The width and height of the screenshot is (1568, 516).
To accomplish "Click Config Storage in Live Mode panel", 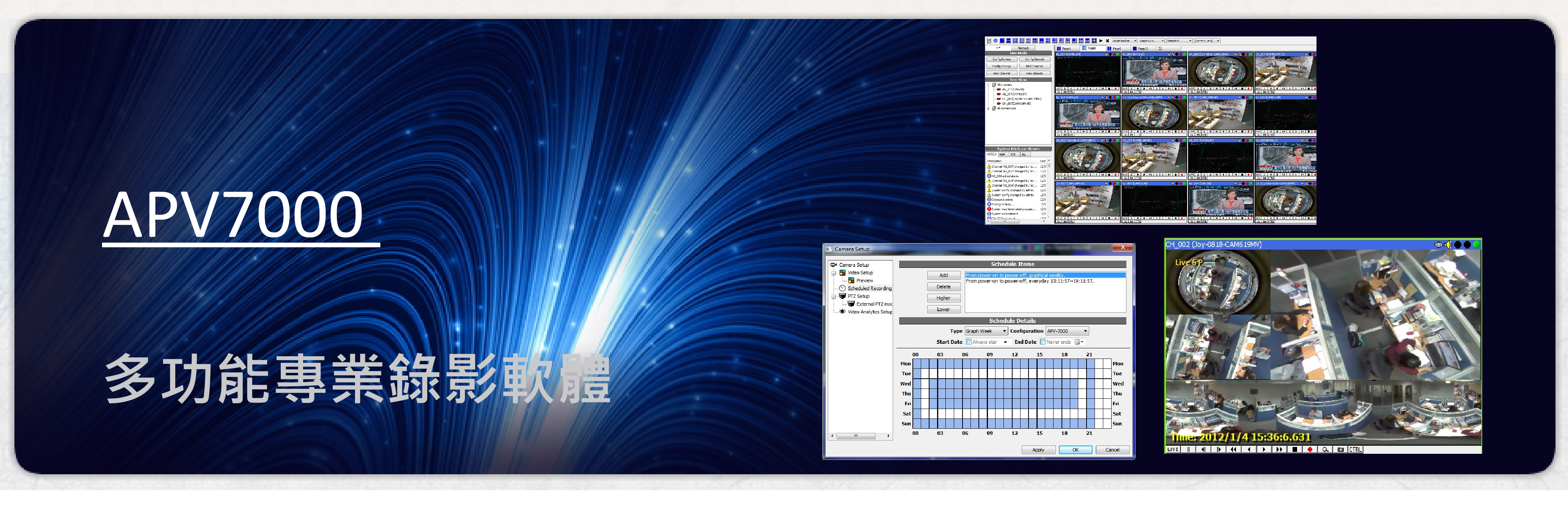I will pyautogui.click(x=1002, y=66).
